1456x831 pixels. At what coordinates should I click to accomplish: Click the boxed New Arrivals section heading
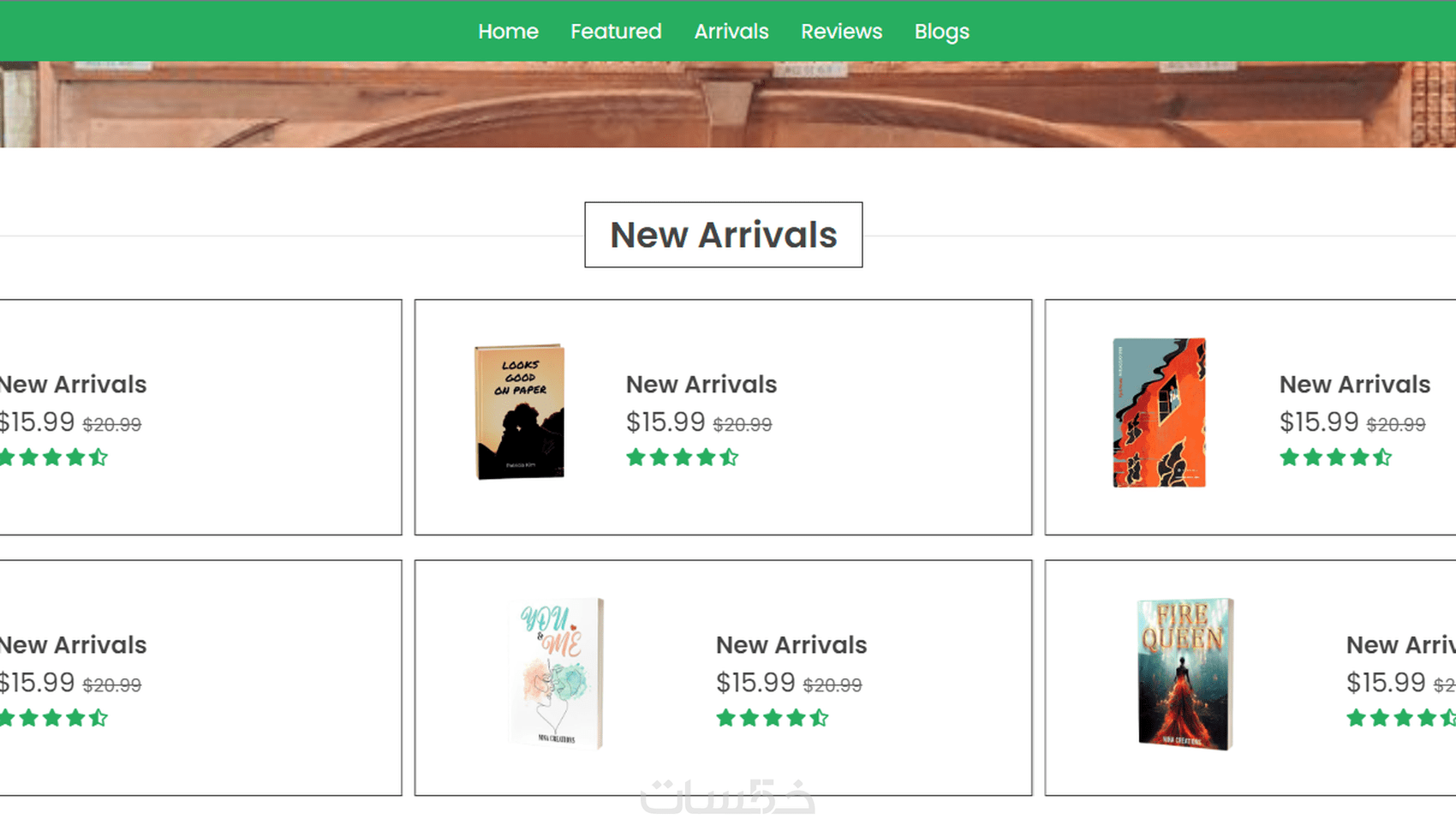click(723, 235)
